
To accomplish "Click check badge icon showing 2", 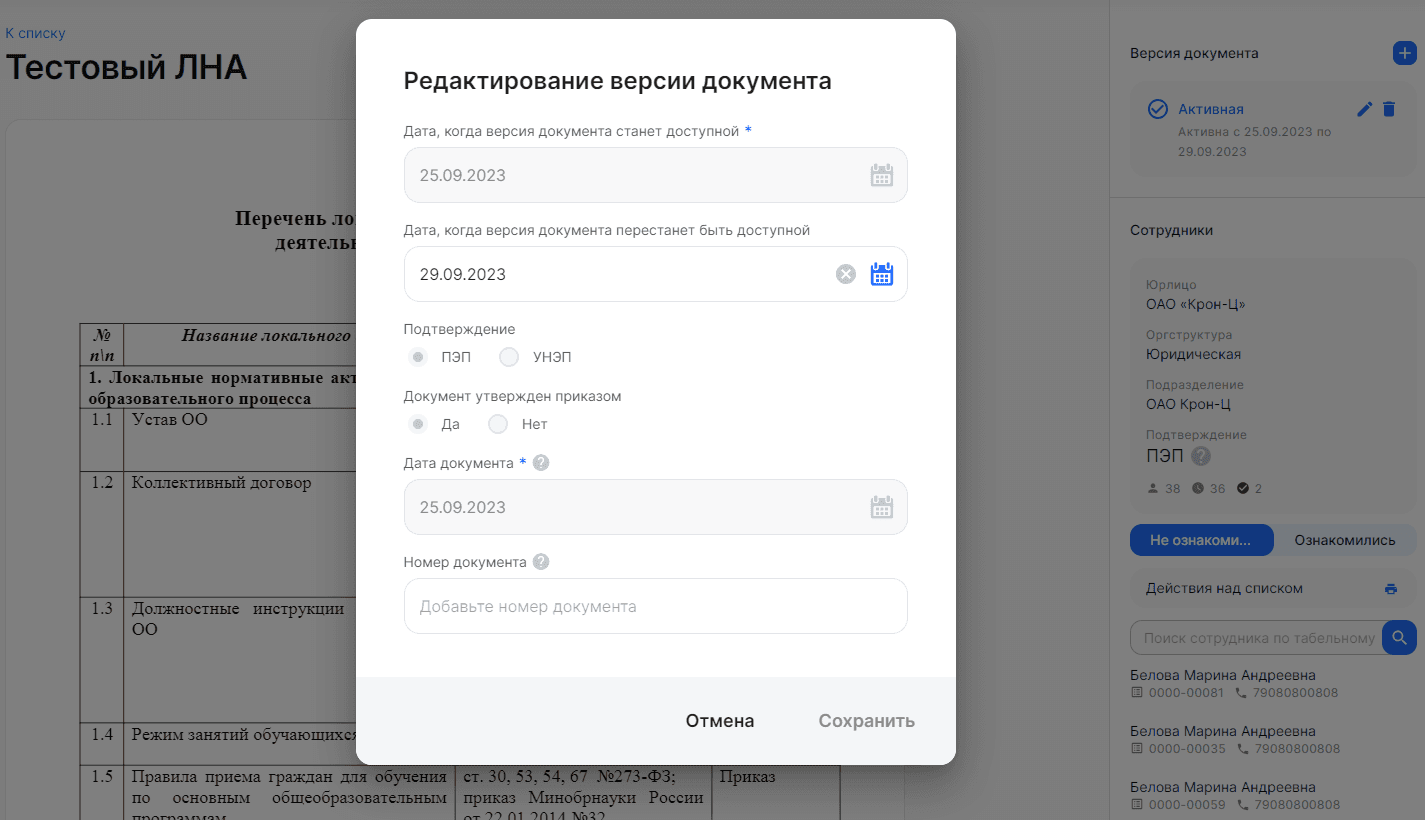I will point(1243,488).
